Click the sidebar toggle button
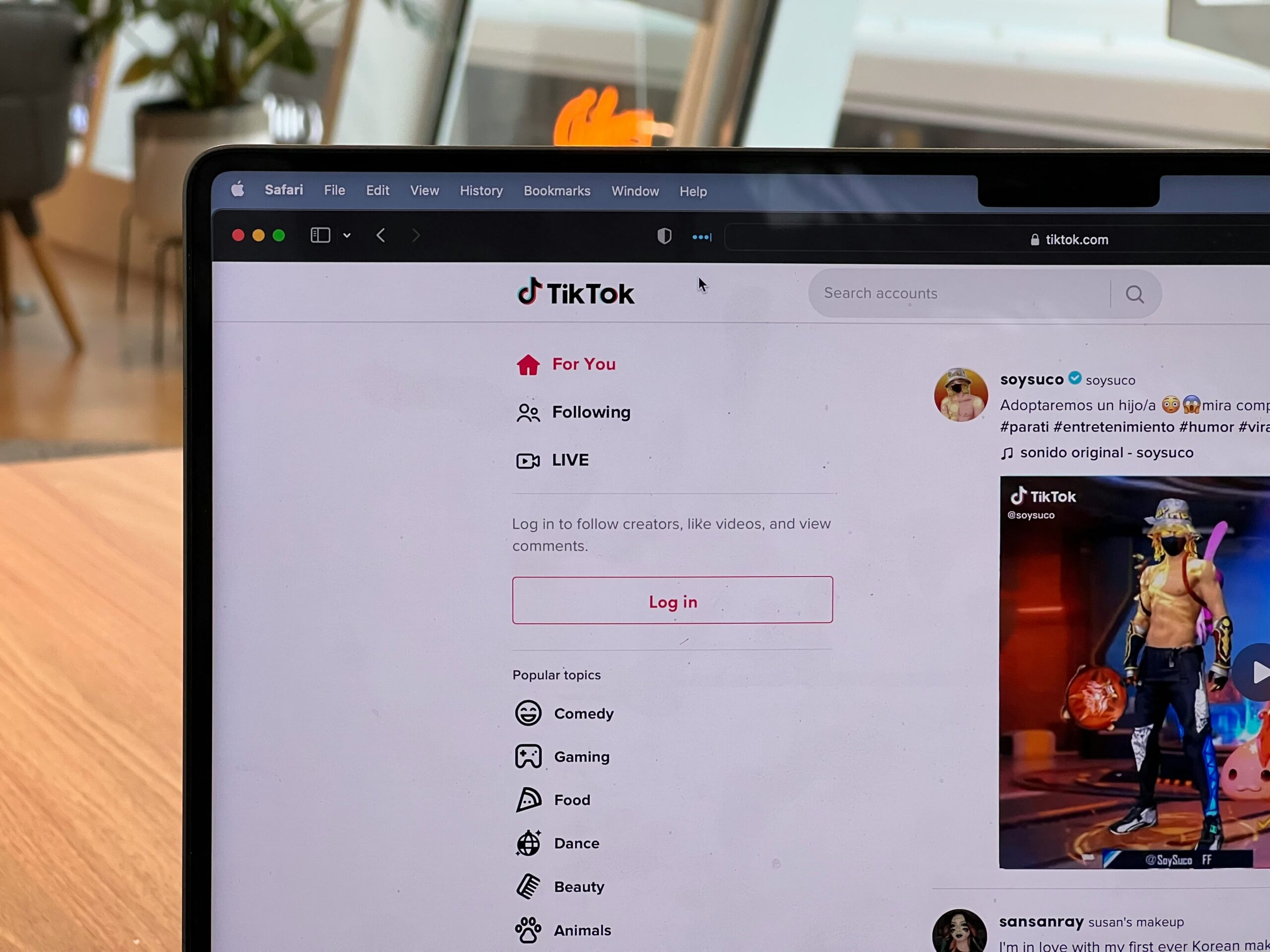 click(x=318, y=235)
